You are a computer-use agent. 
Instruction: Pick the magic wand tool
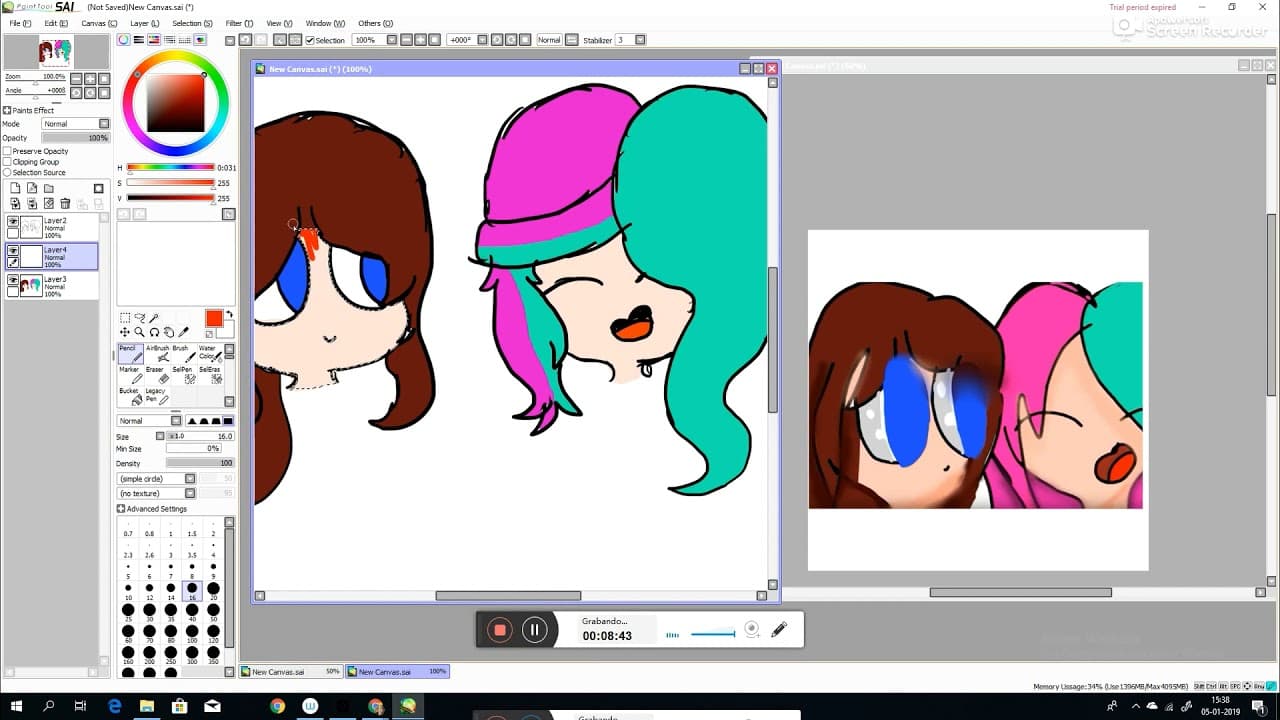click(x=154, y=318)
